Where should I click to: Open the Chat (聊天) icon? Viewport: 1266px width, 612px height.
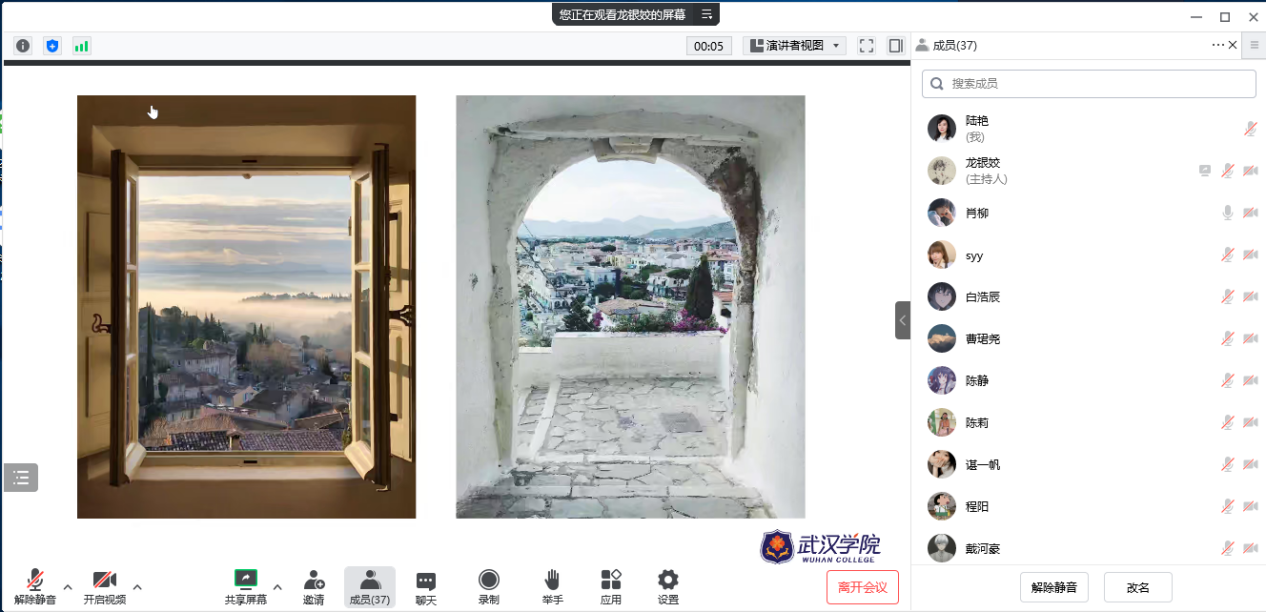(426, 587)
